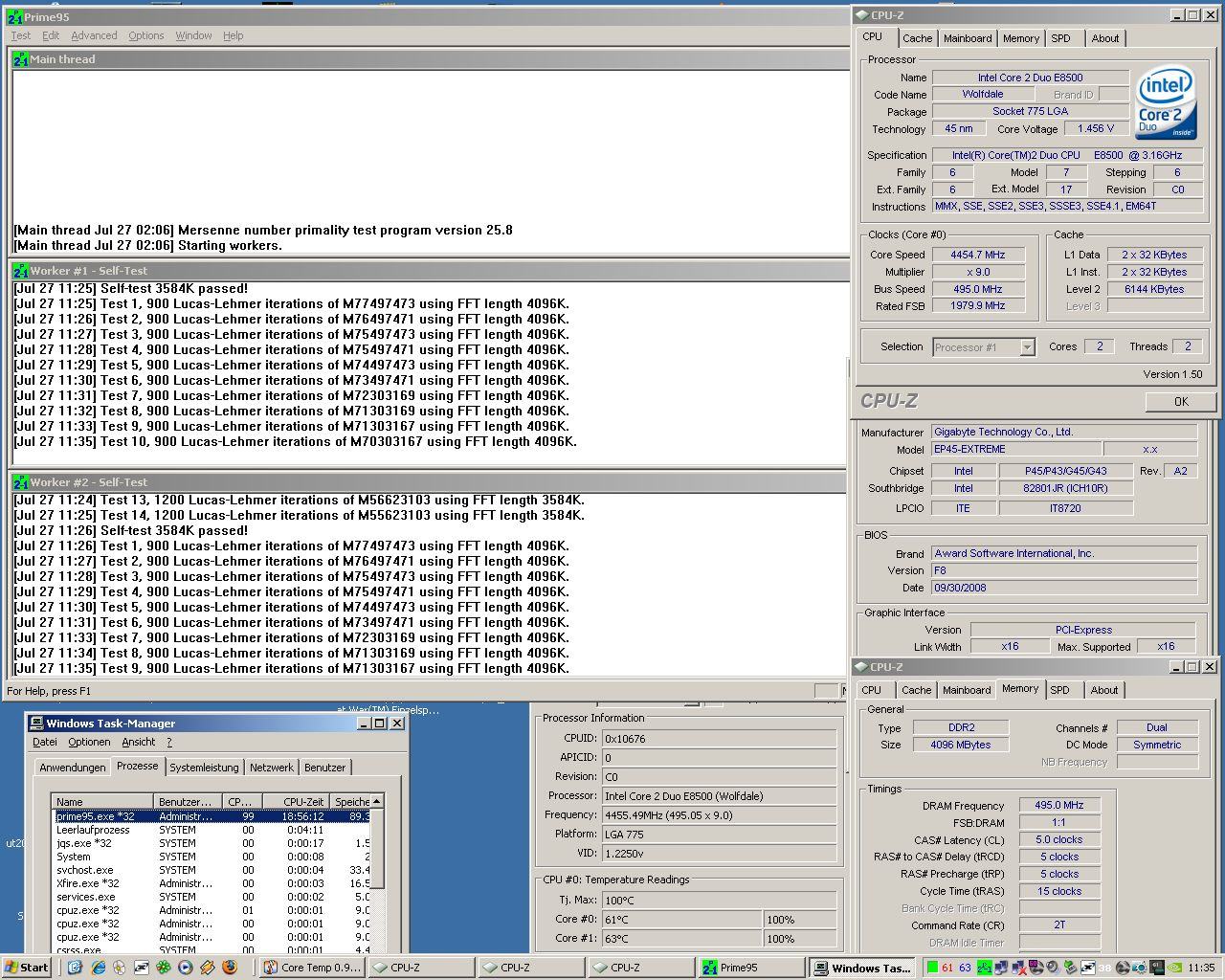Launch Winamp from the quick launch bar
The image size is (1225, 980).
208,968
